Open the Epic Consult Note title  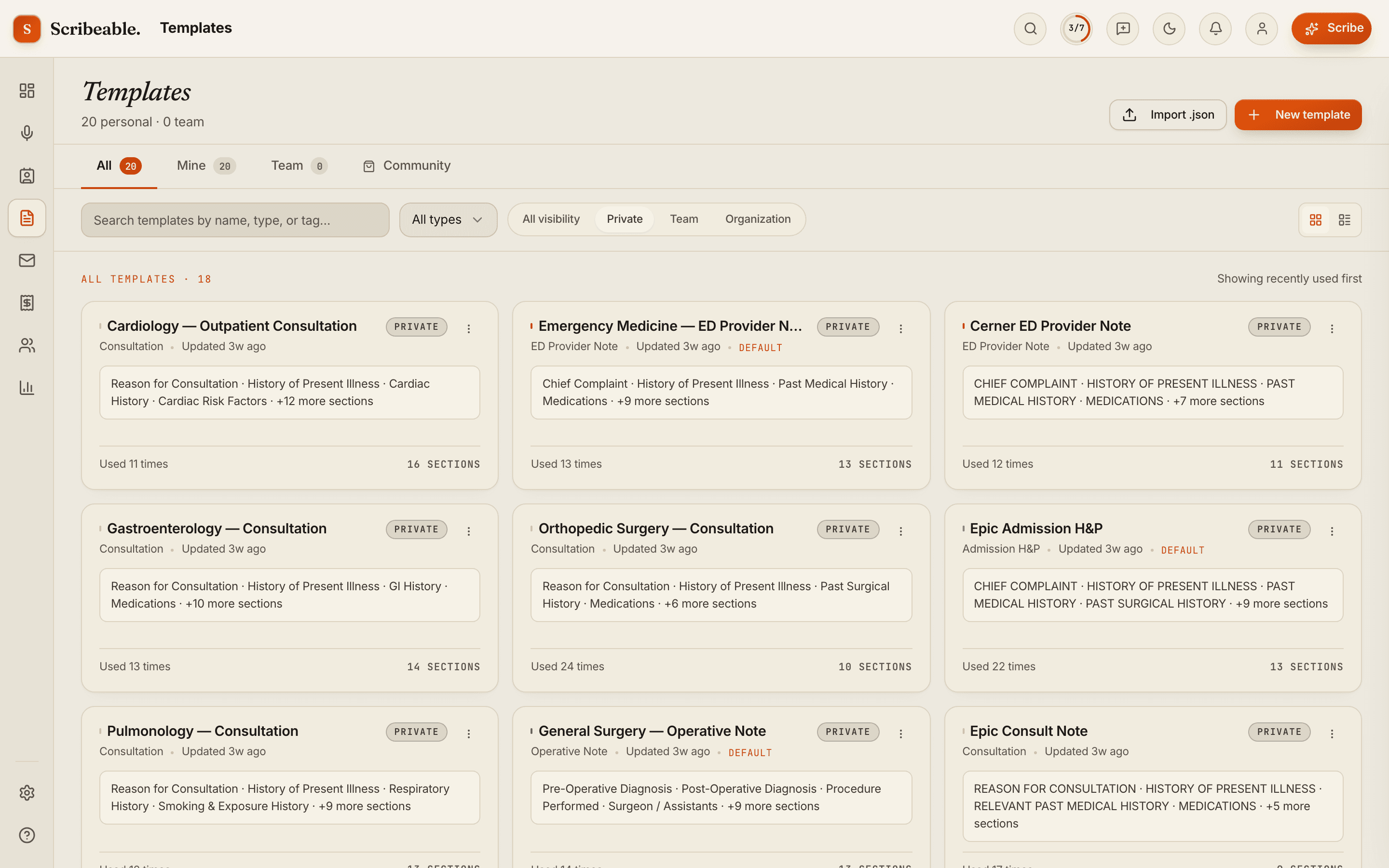(1029, 732)
